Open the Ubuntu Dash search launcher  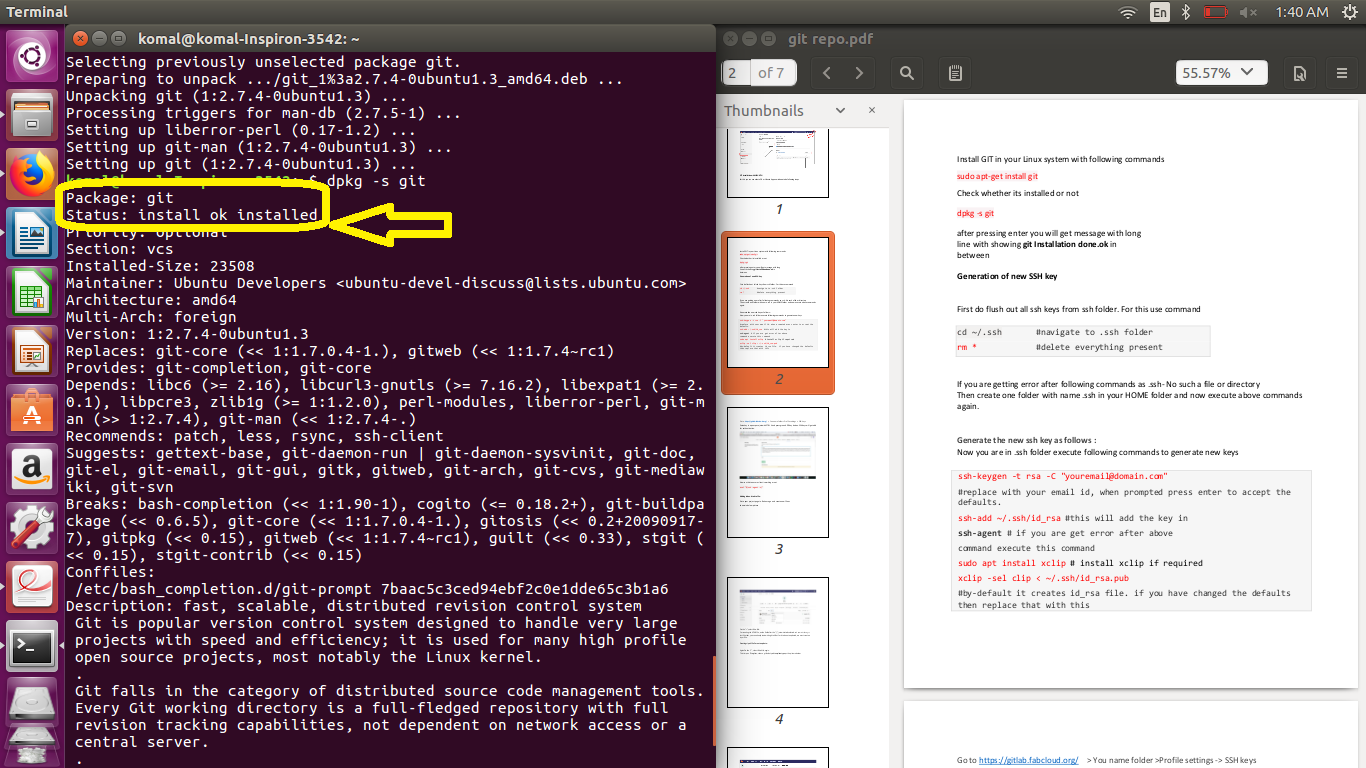pyautogui.click(x=32, y=57)
